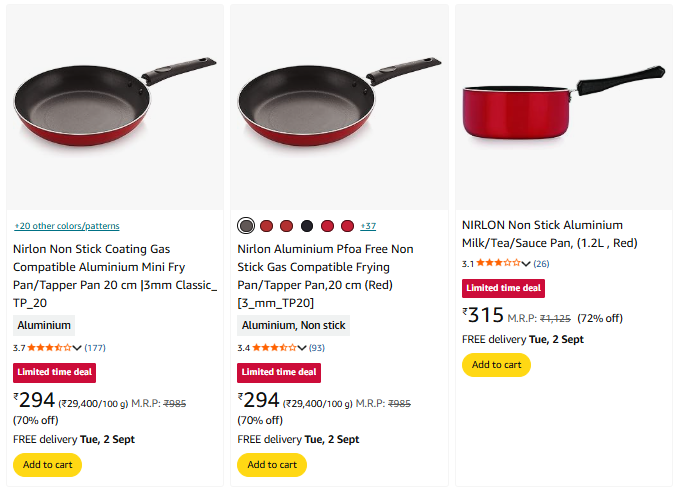Open the 177 reviews link
678x489 pixels.
tap(95, 348)
